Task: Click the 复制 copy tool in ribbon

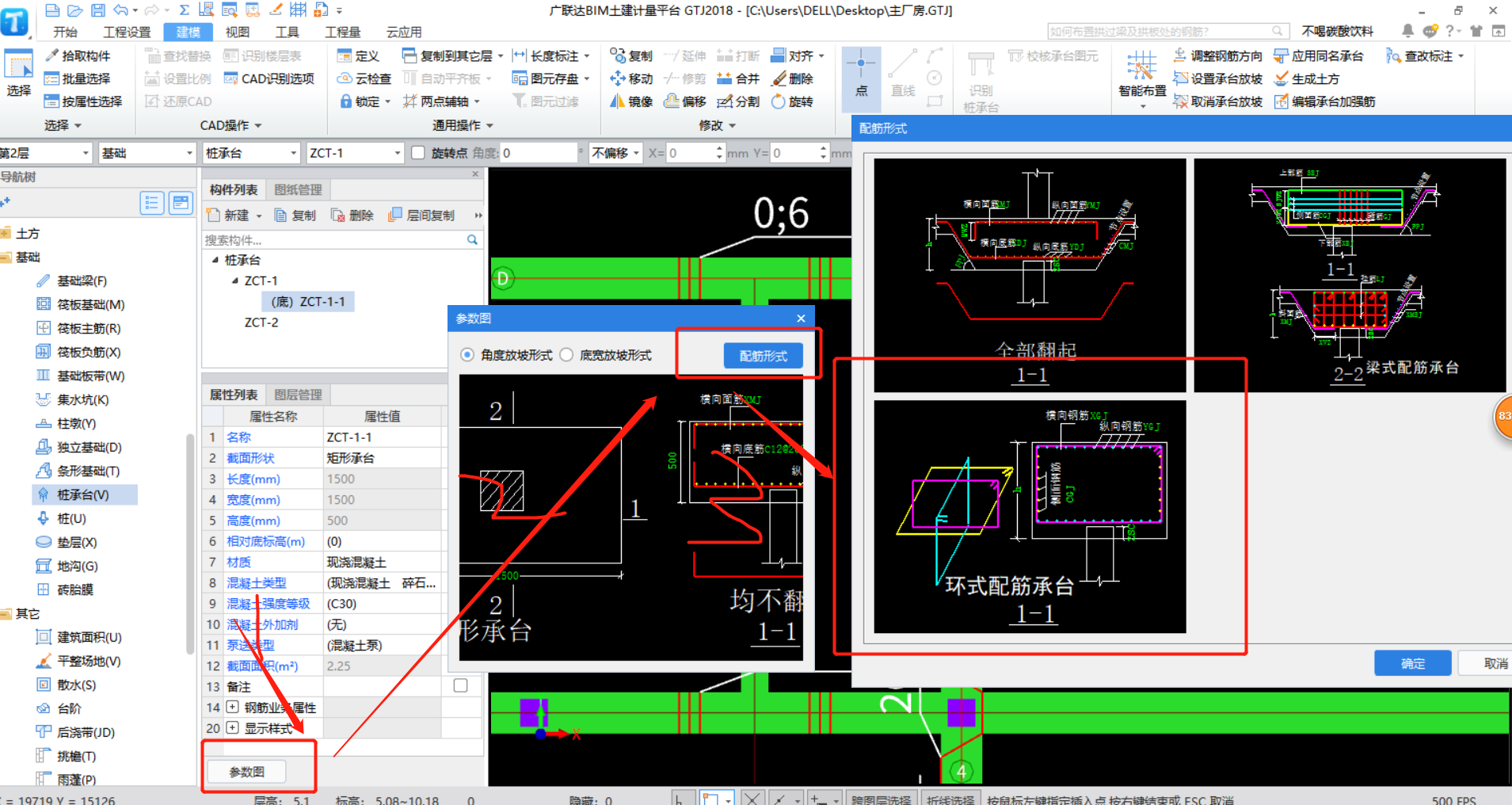Action: [x=631, y=55]
